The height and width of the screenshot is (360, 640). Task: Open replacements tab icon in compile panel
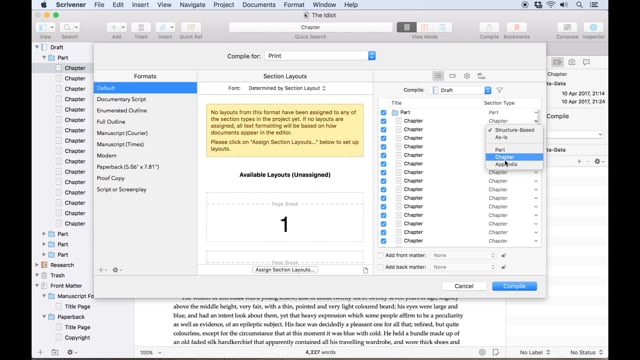click(482, 76)
